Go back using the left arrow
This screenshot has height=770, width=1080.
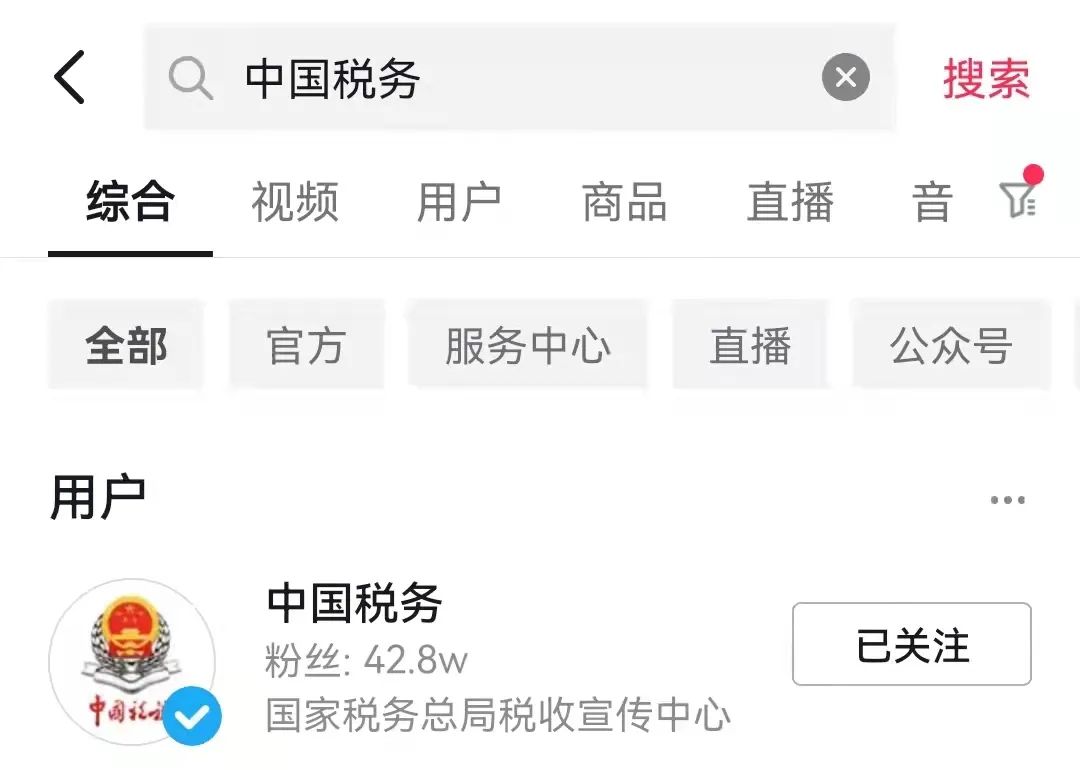(x=69, y=77)
